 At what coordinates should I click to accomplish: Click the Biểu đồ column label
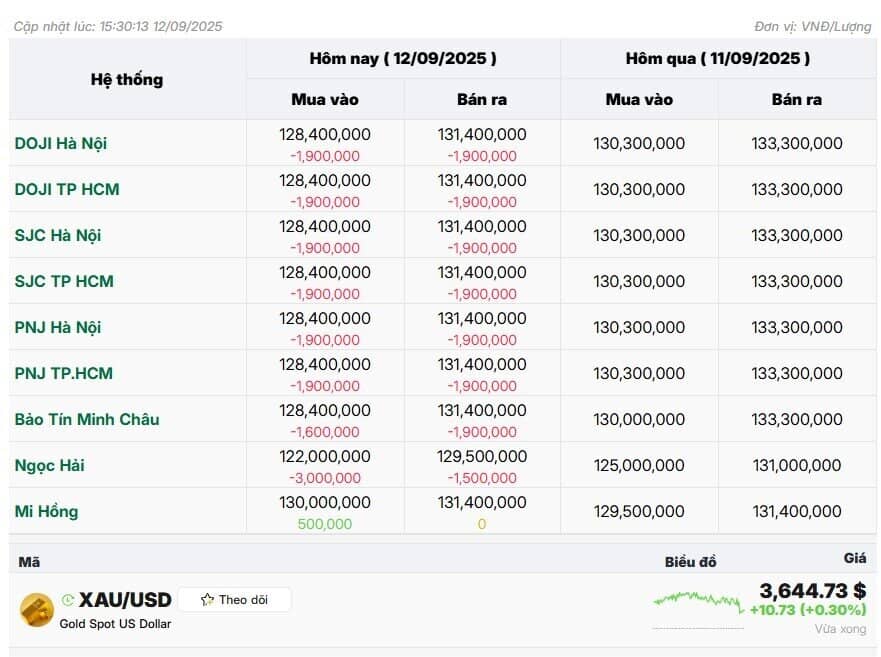(x=691, y=562)
